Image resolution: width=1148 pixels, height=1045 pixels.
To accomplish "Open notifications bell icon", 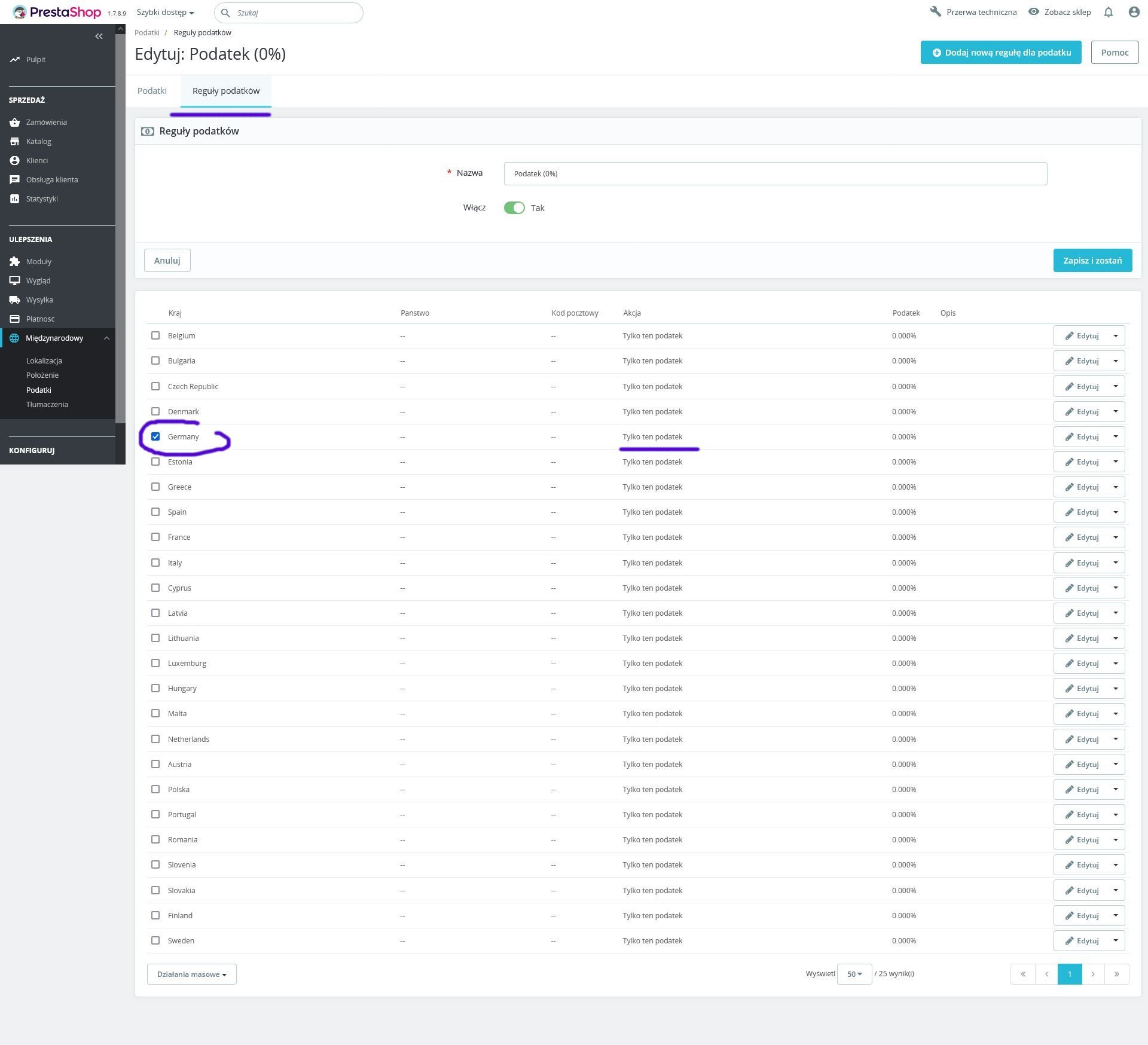I will pos(1108,12).
